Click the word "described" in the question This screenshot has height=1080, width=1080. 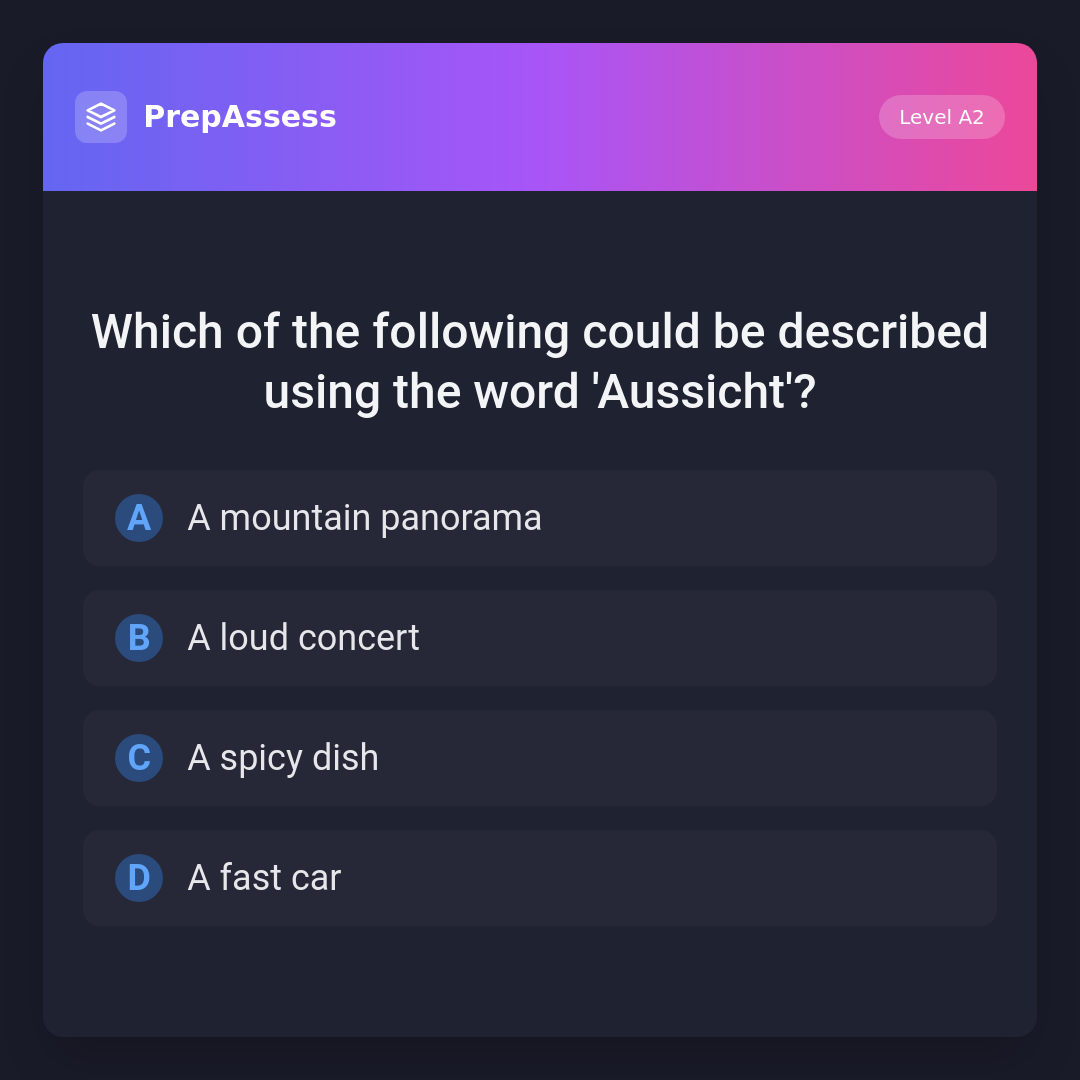[883, 332]
